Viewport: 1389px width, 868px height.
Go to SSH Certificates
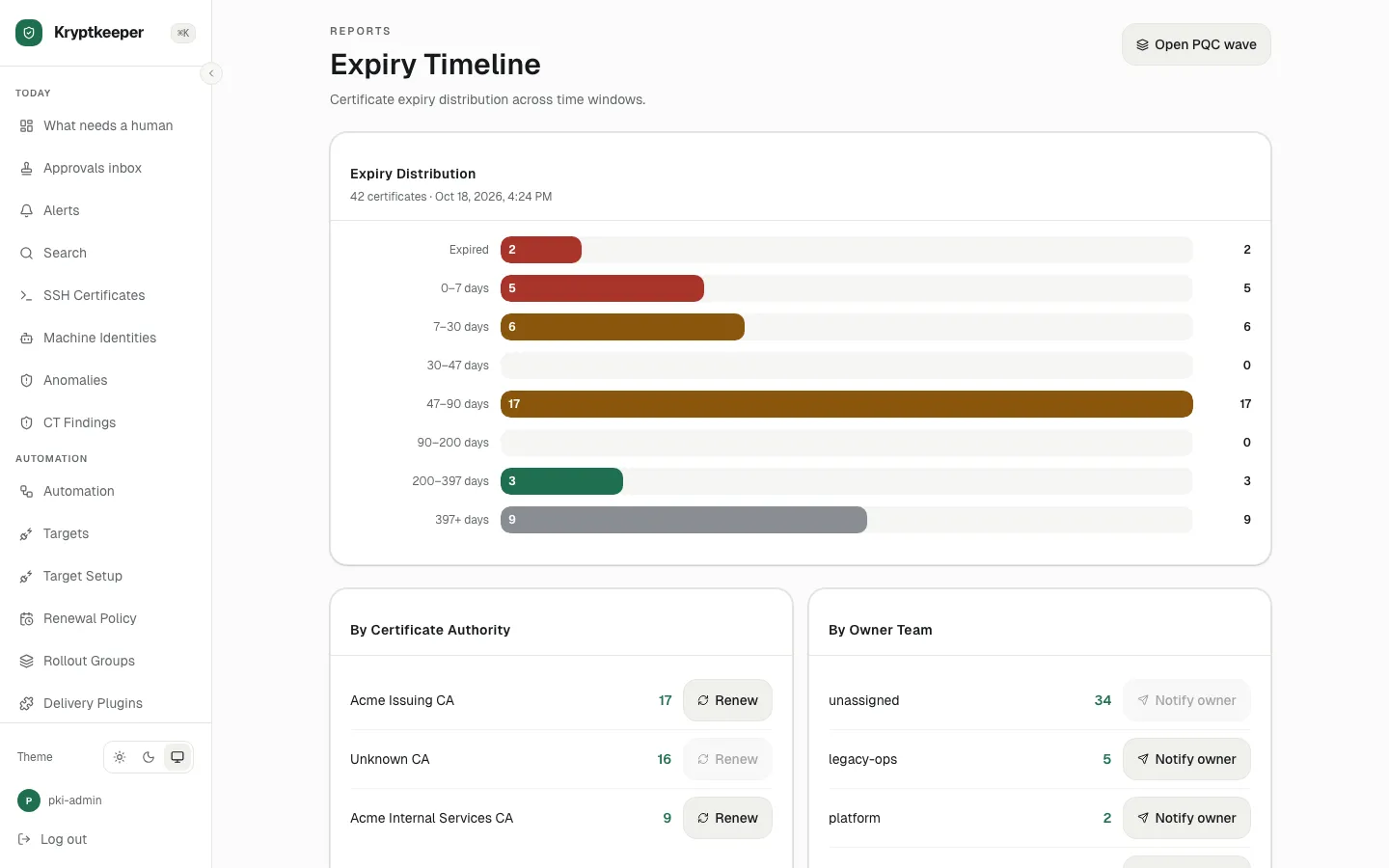coord(105,296)
